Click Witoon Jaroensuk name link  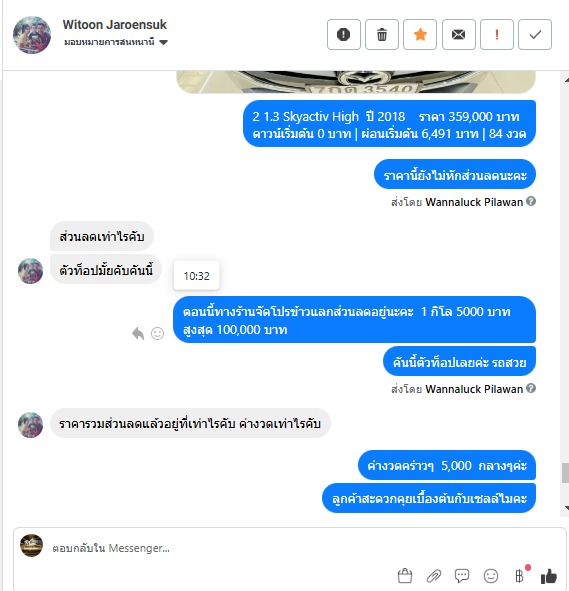115,25
